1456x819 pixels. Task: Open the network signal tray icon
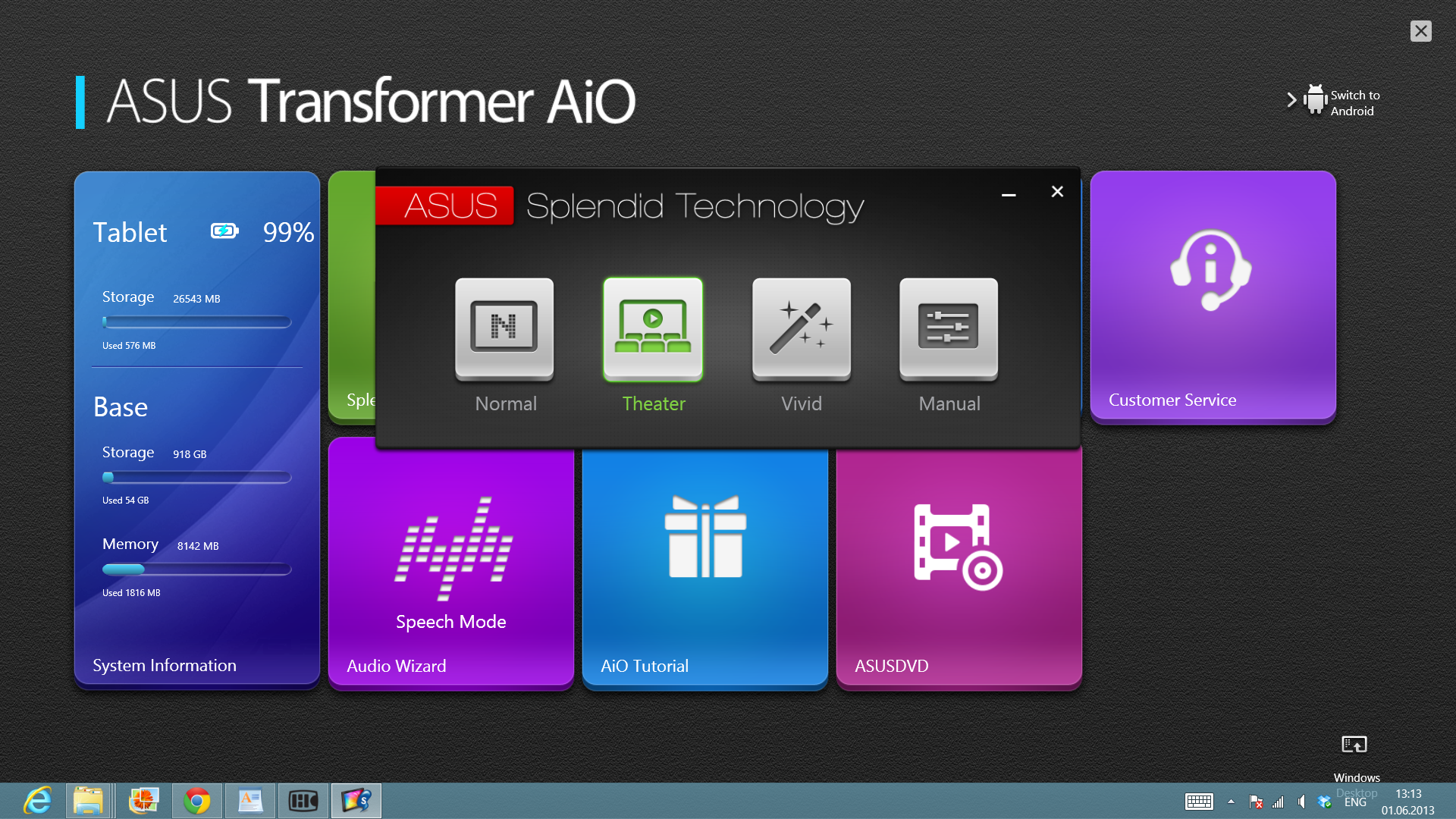(1279, 802)
